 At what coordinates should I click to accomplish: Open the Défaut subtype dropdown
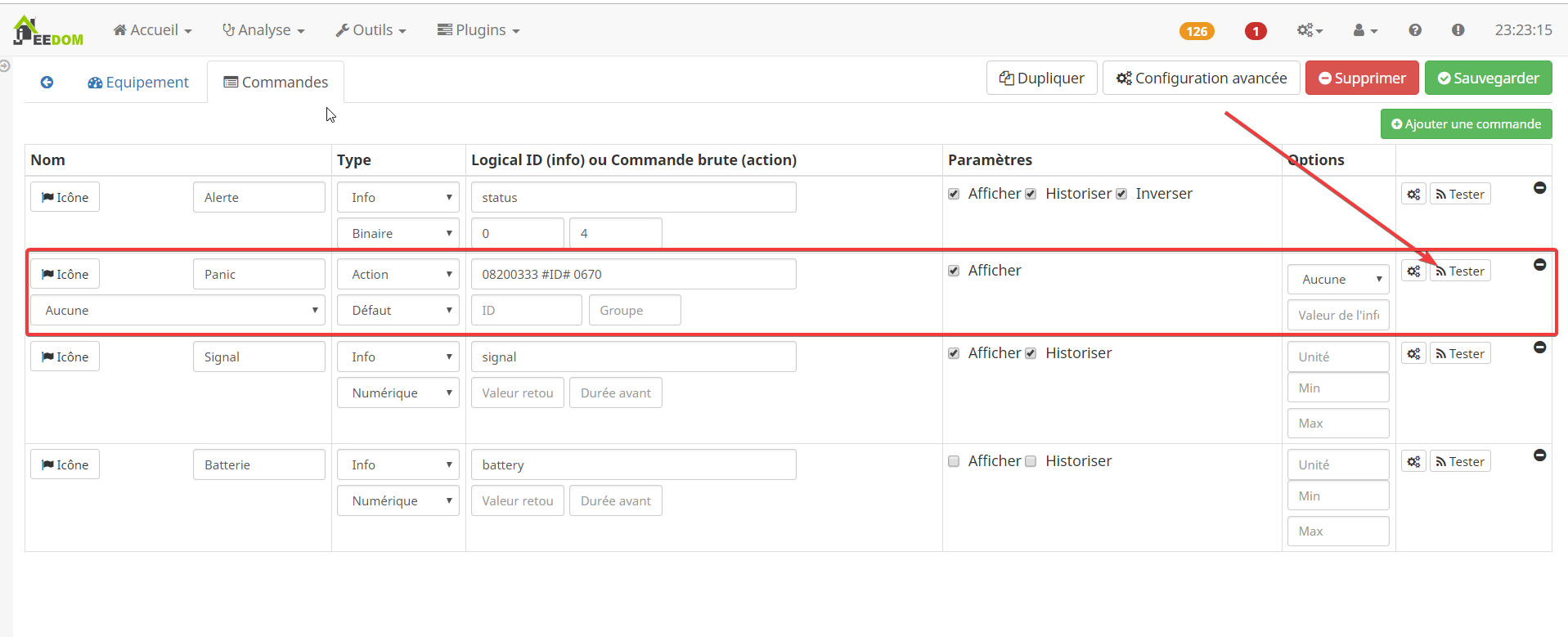(x=398, y=310)
